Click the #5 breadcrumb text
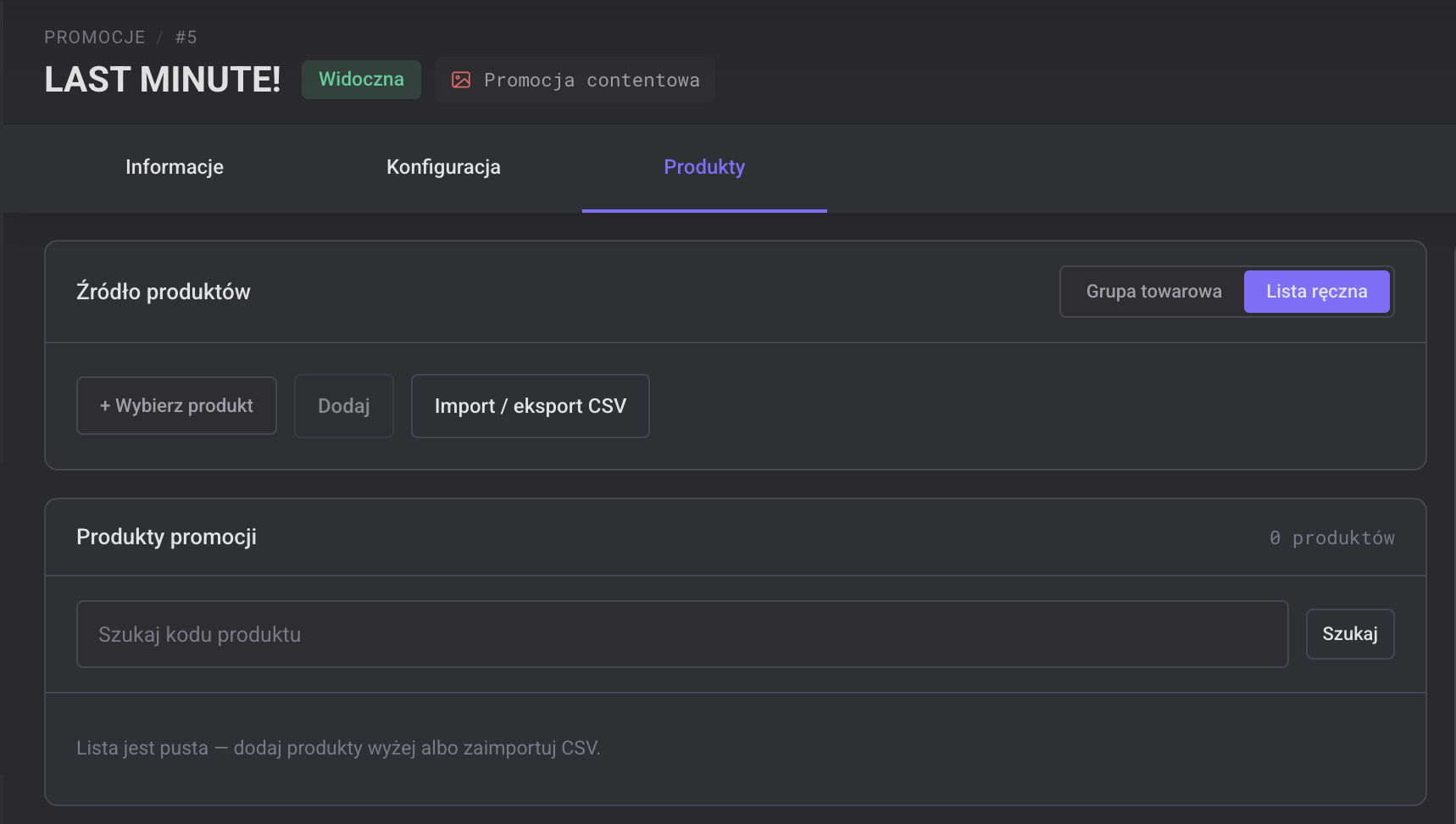 [x=186, y=37]
